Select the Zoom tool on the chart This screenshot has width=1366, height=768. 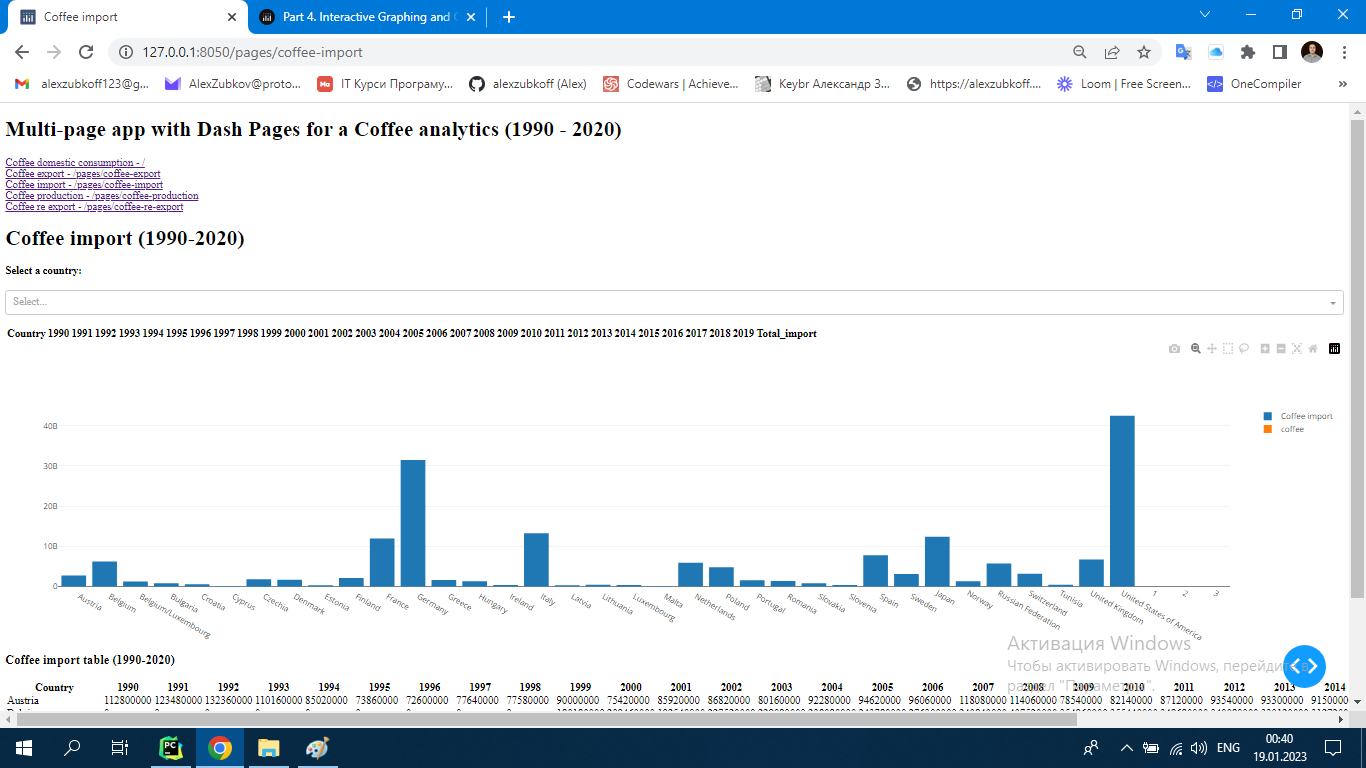click(1195, 348)
